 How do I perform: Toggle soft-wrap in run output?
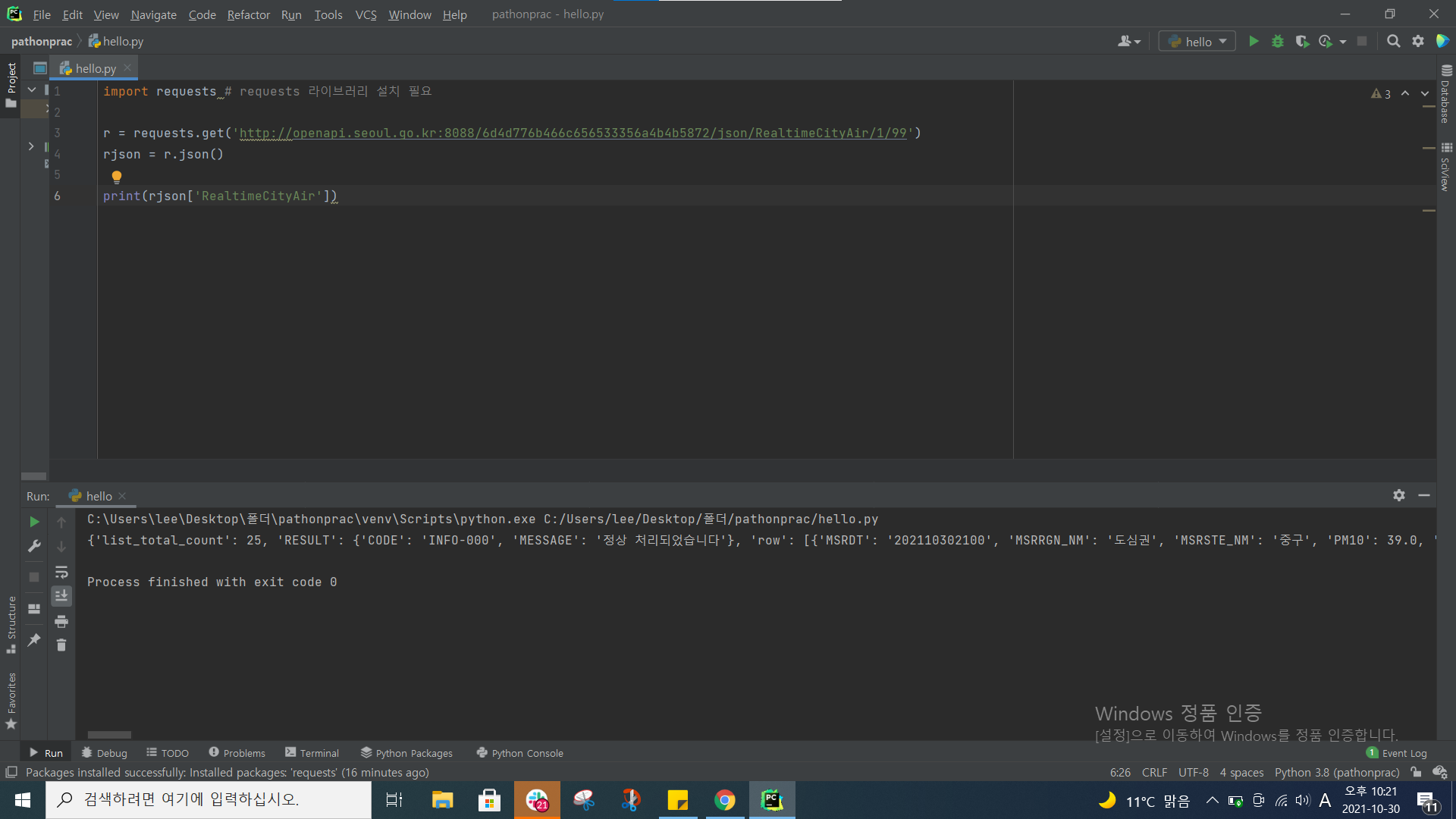(x=61, y=573)
